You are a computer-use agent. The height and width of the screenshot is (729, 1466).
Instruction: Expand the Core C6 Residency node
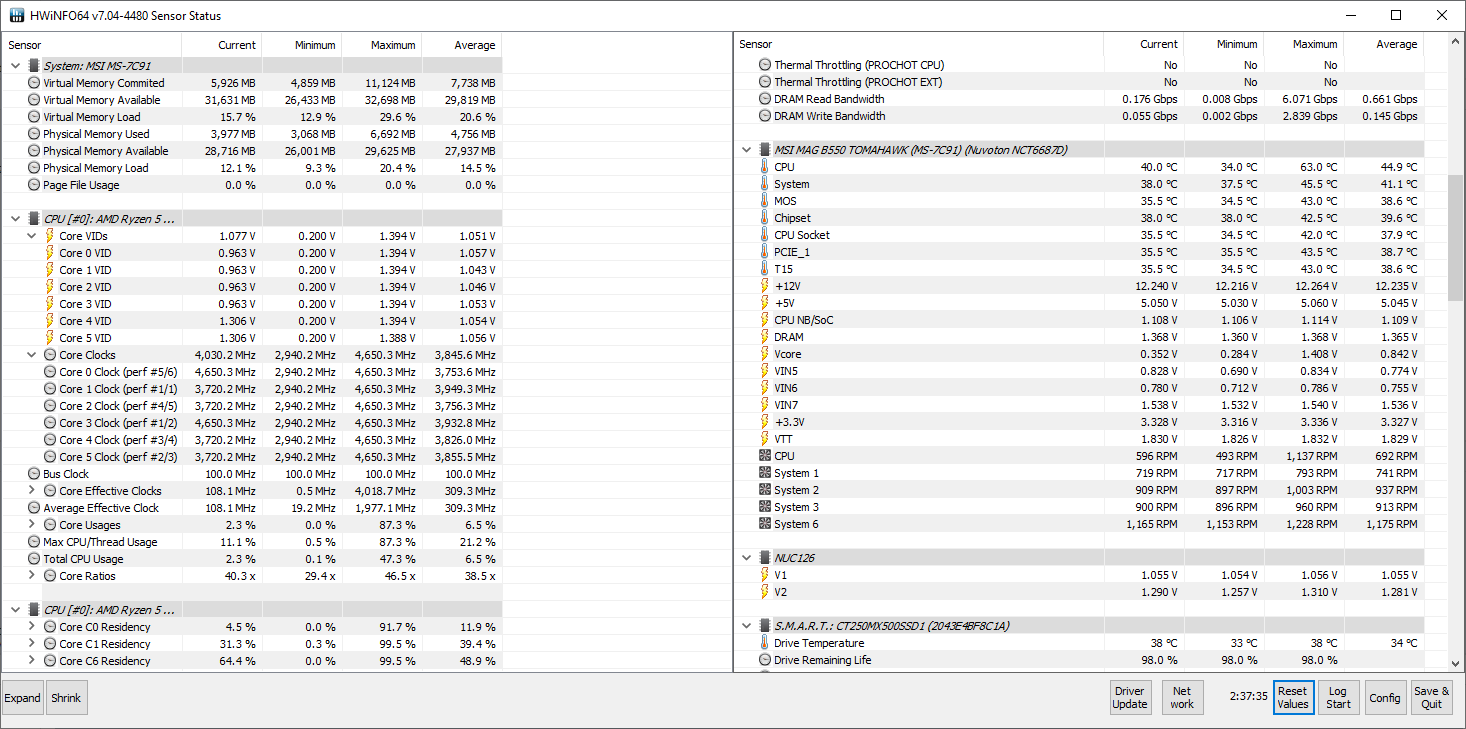pos(31,661)
